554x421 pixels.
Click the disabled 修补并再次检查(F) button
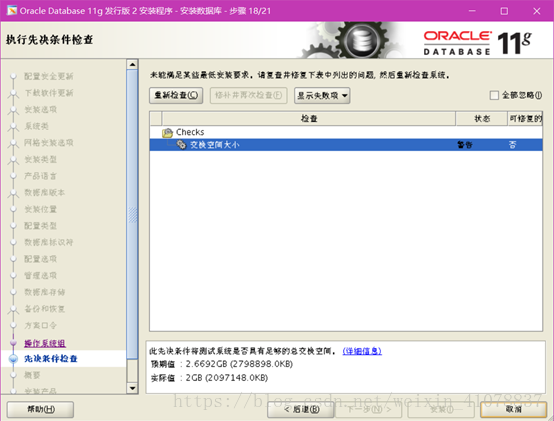point(248,95)
